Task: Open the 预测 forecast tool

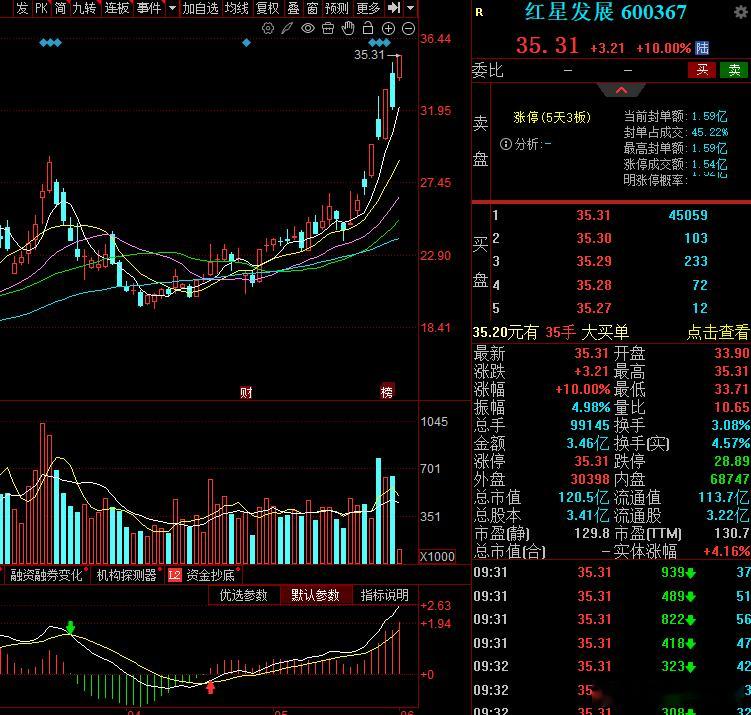Action: tap(337, 8)
